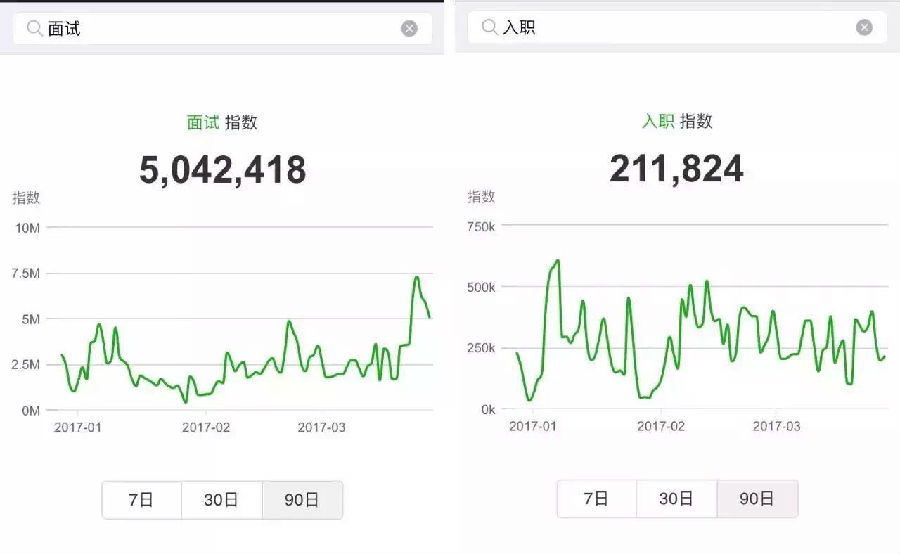
Task: Click the late-March peak on the 面试 line
Action: click(x=417, y=278)
